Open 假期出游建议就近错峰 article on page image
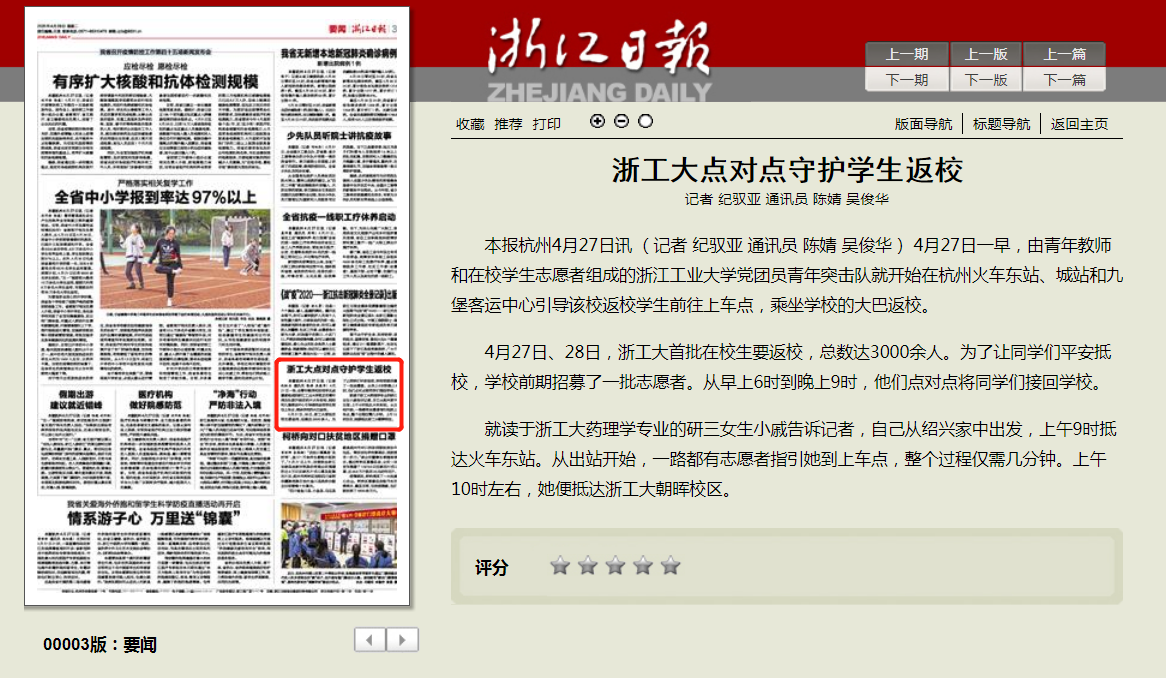1166x678 pixels. coord(76,400)
